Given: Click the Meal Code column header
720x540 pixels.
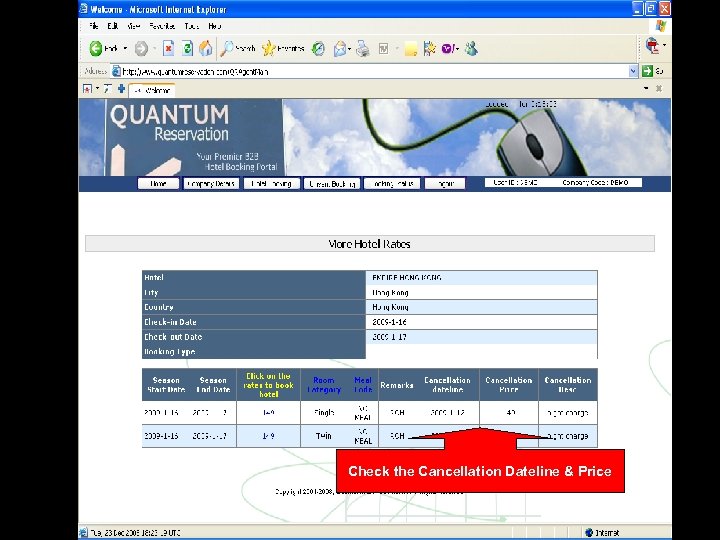Looking at the screenshot, I should click(363, 385).
